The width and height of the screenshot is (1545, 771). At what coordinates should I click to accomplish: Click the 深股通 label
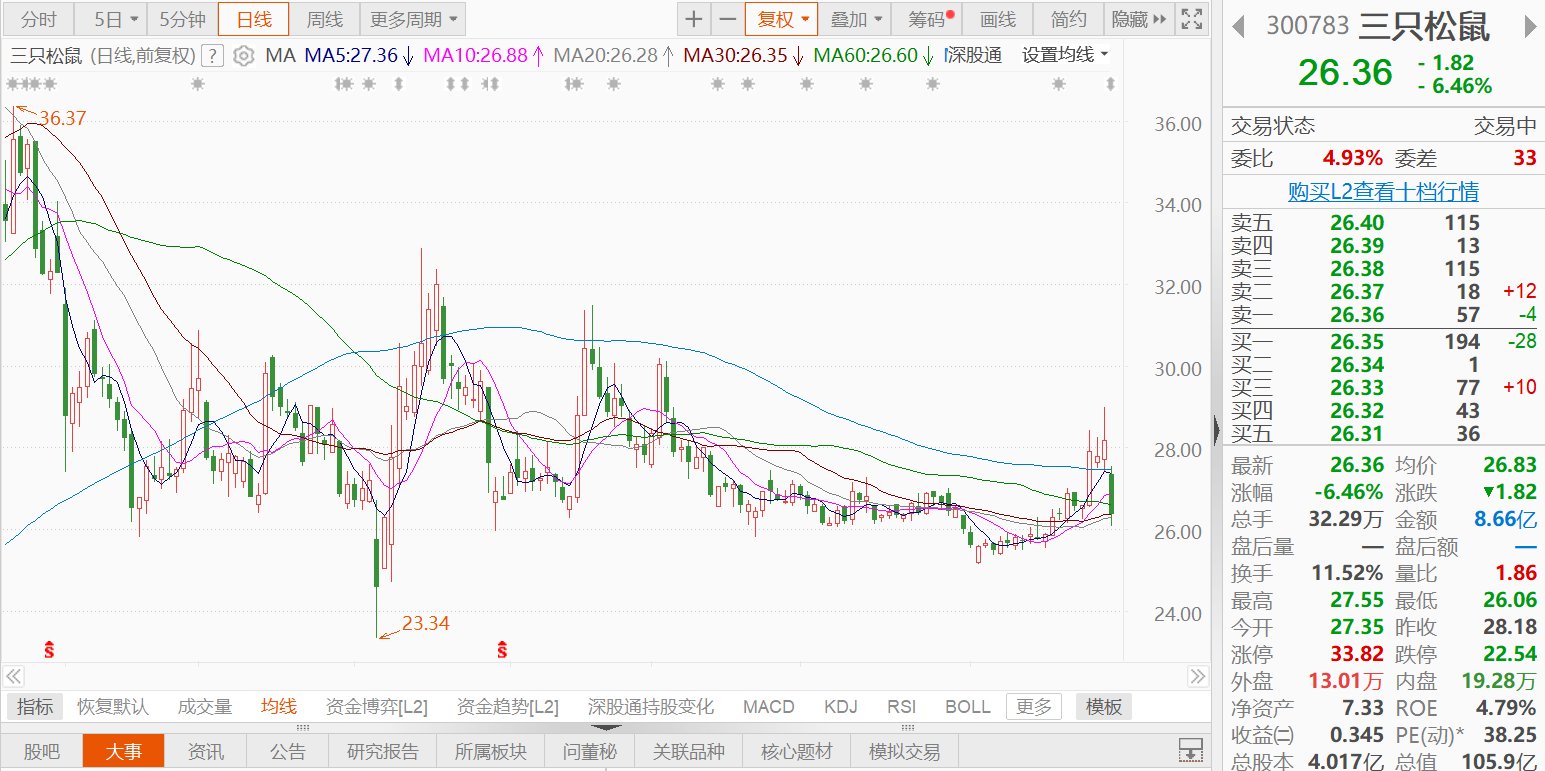pyautogui.click(x=974, y=56)
